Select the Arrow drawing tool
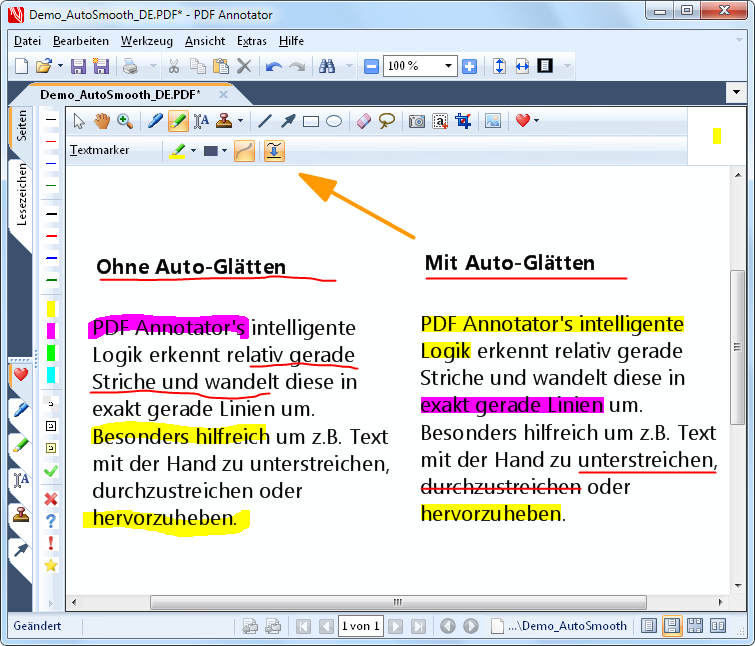Screen dimensions: 755x646 pyautogui.click(x=288, y=121)
